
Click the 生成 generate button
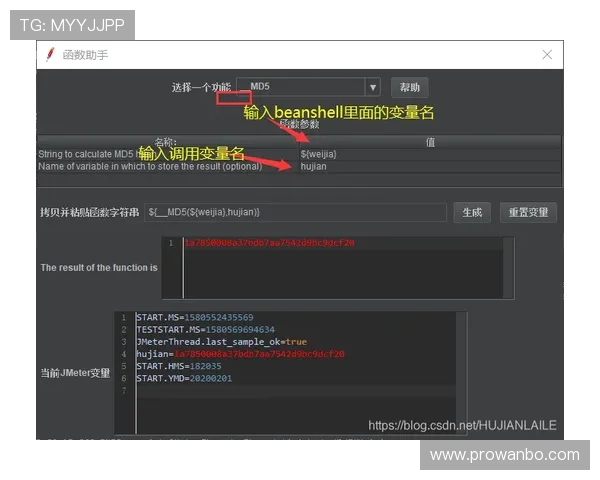[x=472, y=212]
